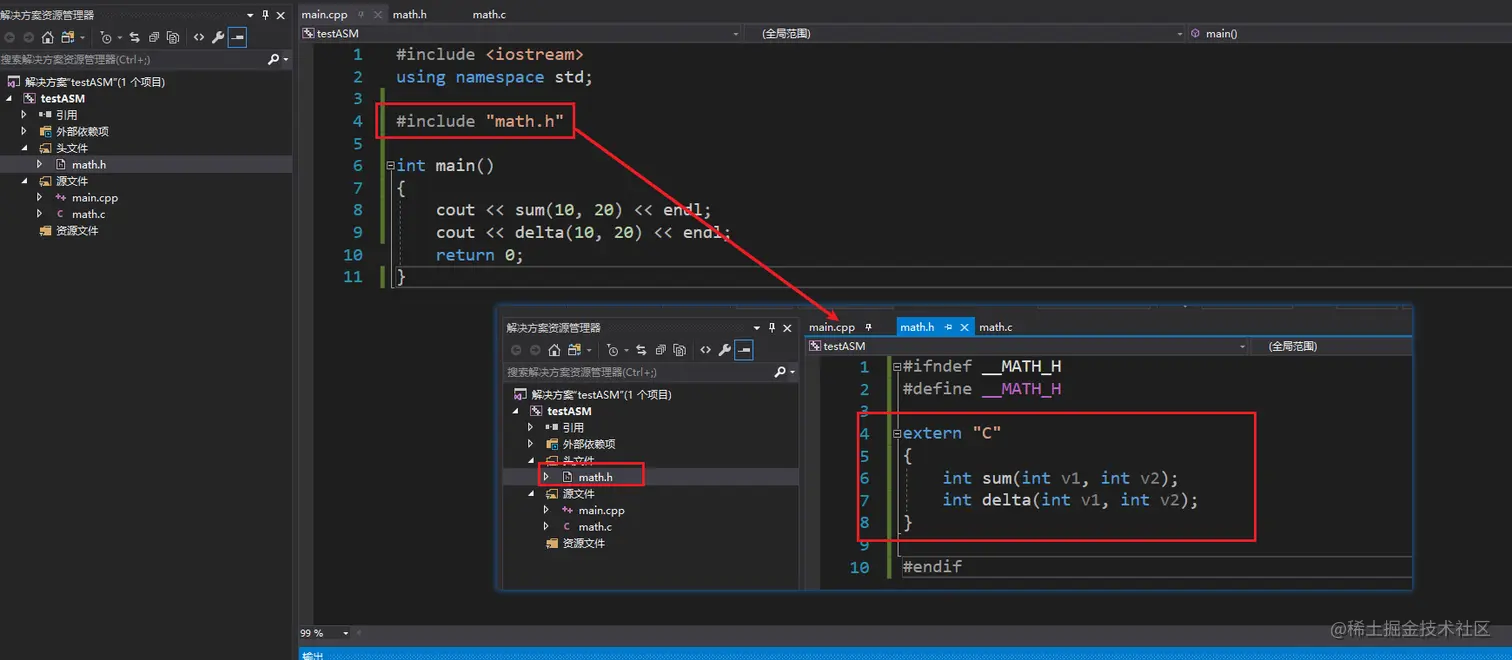Open 99 % zoom level dropdown
The height and width of the screenshot is (660, 1512).
346,633
